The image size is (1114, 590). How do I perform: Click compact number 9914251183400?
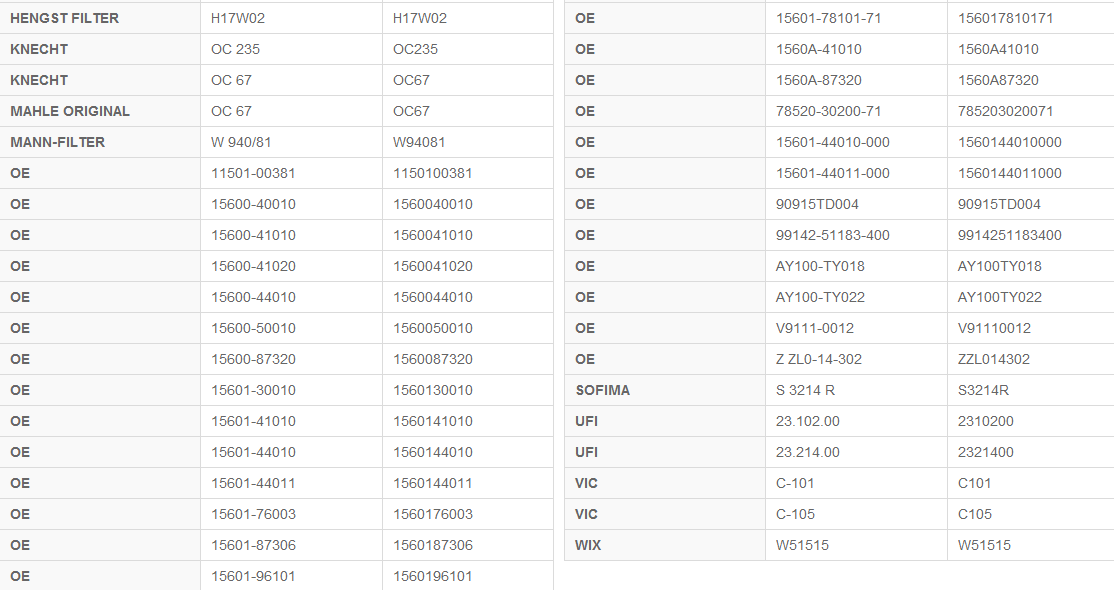[1010, 235]
